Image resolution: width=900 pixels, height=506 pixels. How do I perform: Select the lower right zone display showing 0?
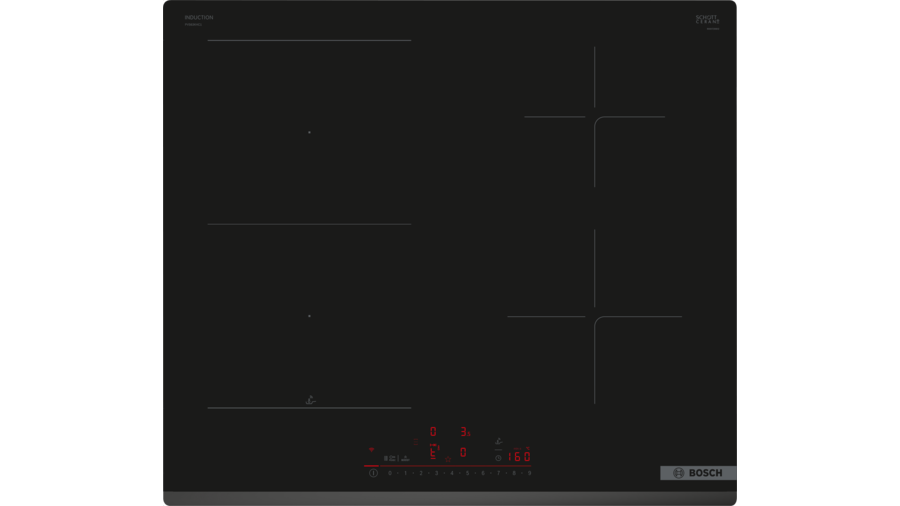pyautogui.click(x=463, y=453)
